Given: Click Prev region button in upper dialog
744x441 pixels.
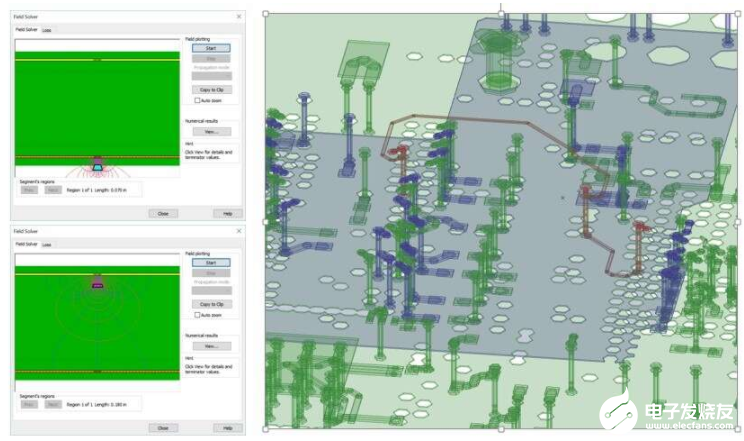Looking at the screenshot, I should 29,190.
